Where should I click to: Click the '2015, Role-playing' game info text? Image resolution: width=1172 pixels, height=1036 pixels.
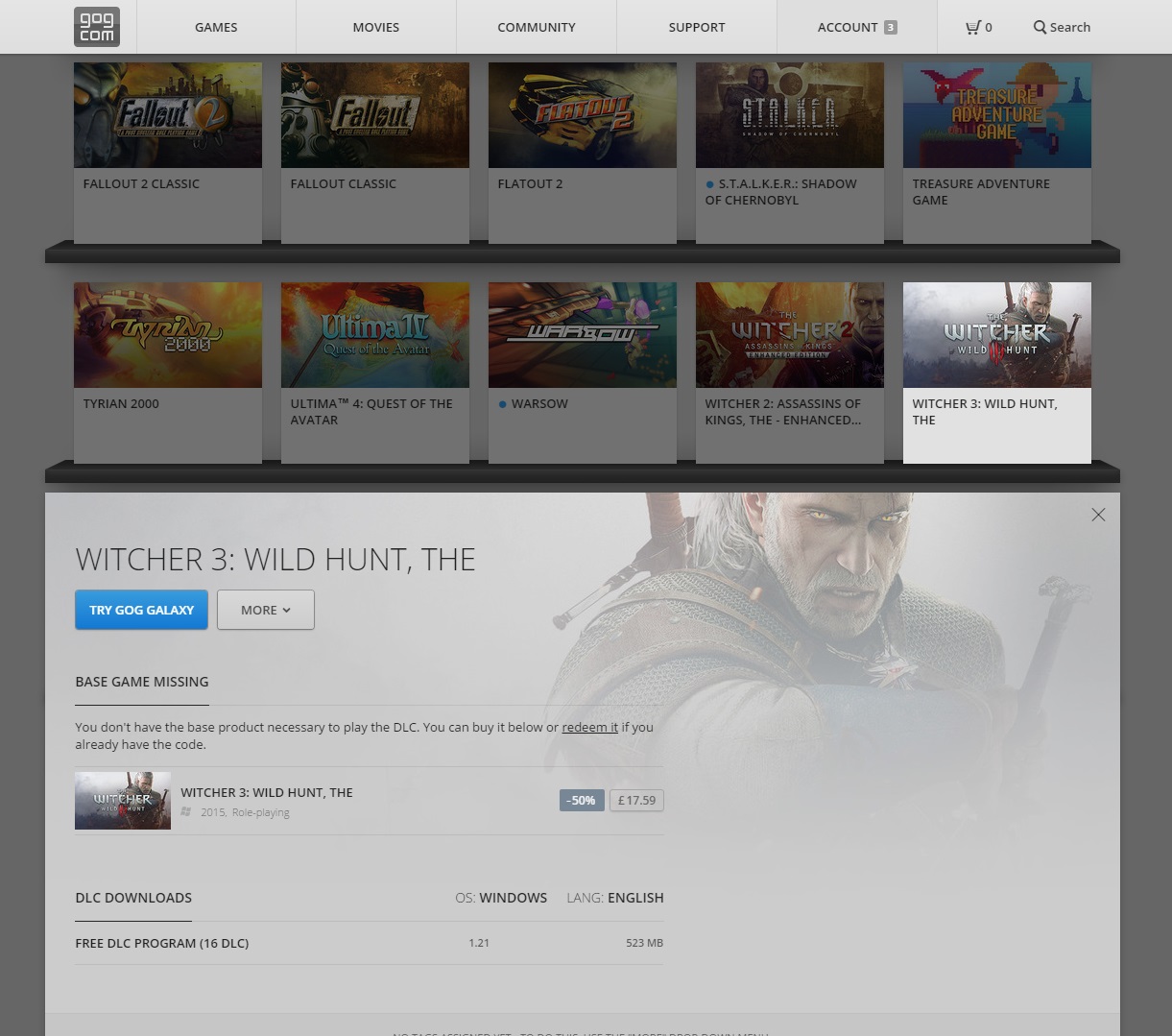tap(245, 812)
